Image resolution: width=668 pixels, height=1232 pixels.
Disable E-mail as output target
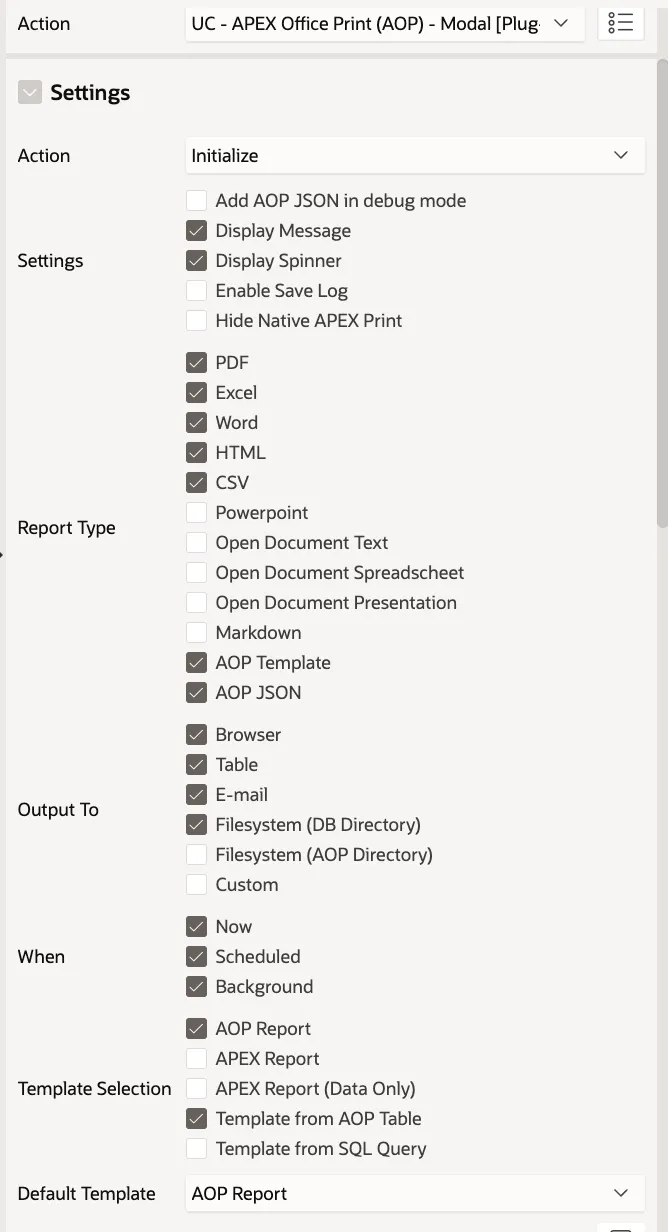click(x=197, y=794)
